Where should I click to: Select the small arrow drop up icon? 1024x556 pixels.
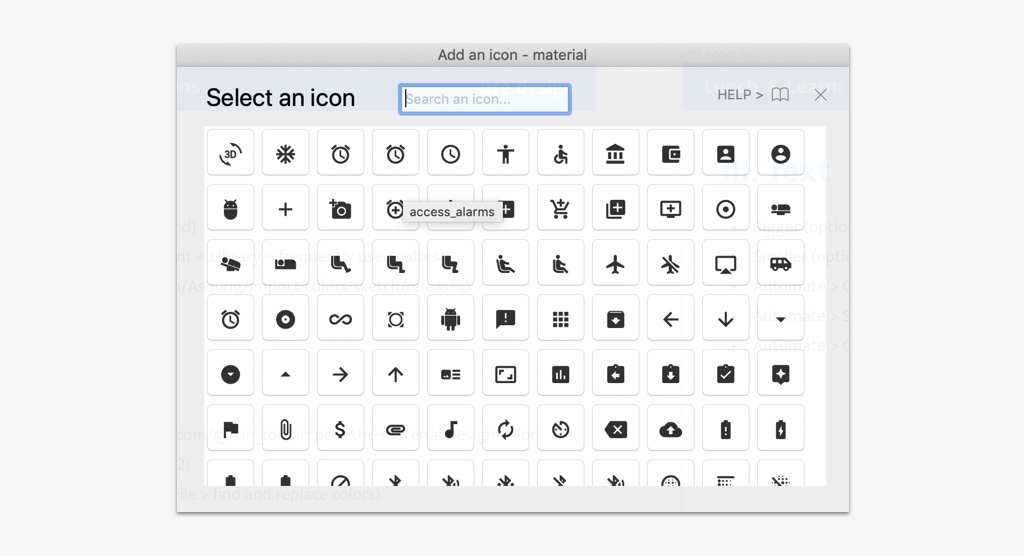tap(285, 374)
